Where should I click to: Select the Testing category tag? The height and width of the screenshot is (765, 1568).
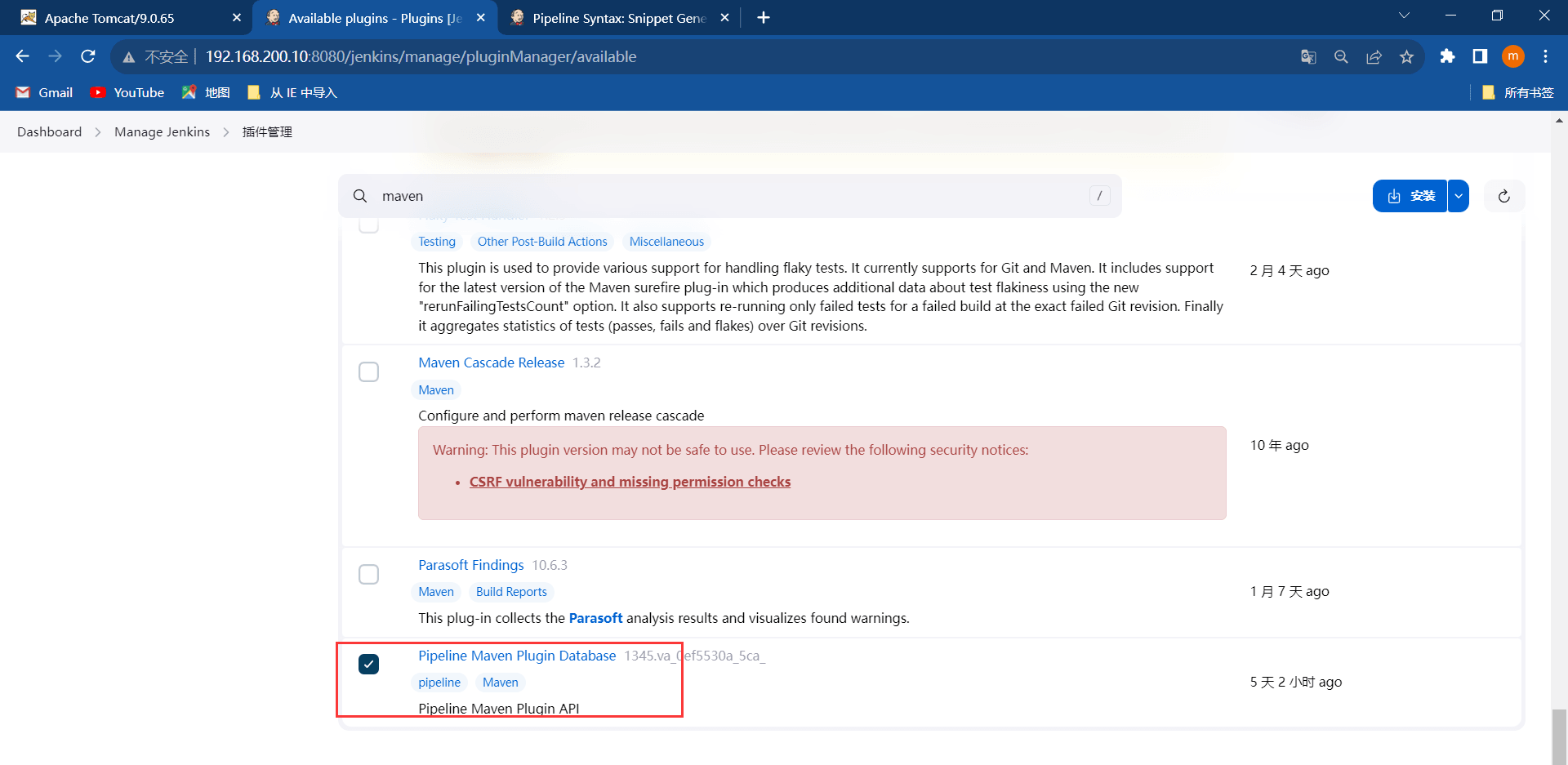tap(437, 242)
